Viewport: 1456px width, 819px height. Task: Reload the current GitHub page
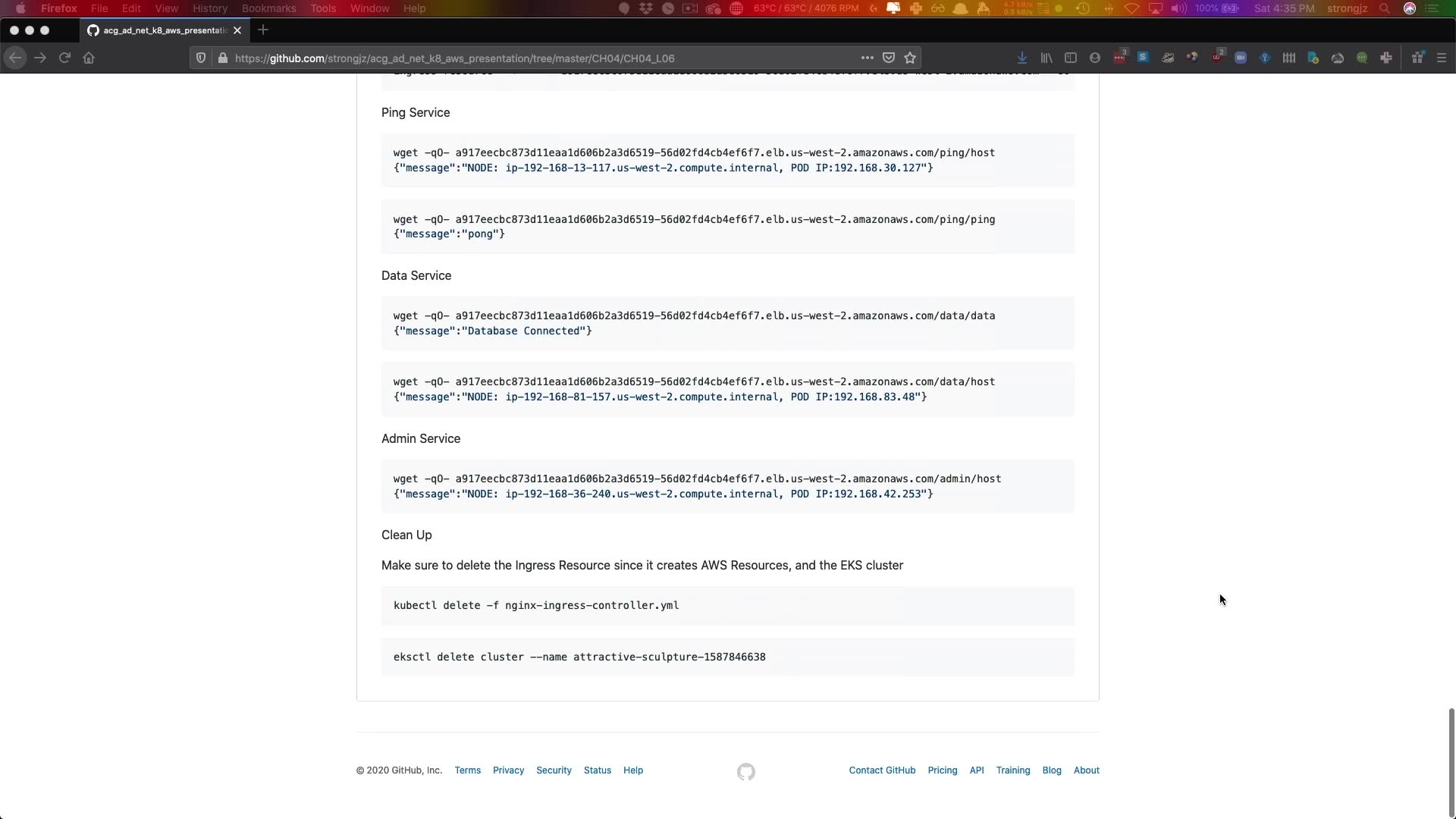pyautogui.click(x=64, y=58)
